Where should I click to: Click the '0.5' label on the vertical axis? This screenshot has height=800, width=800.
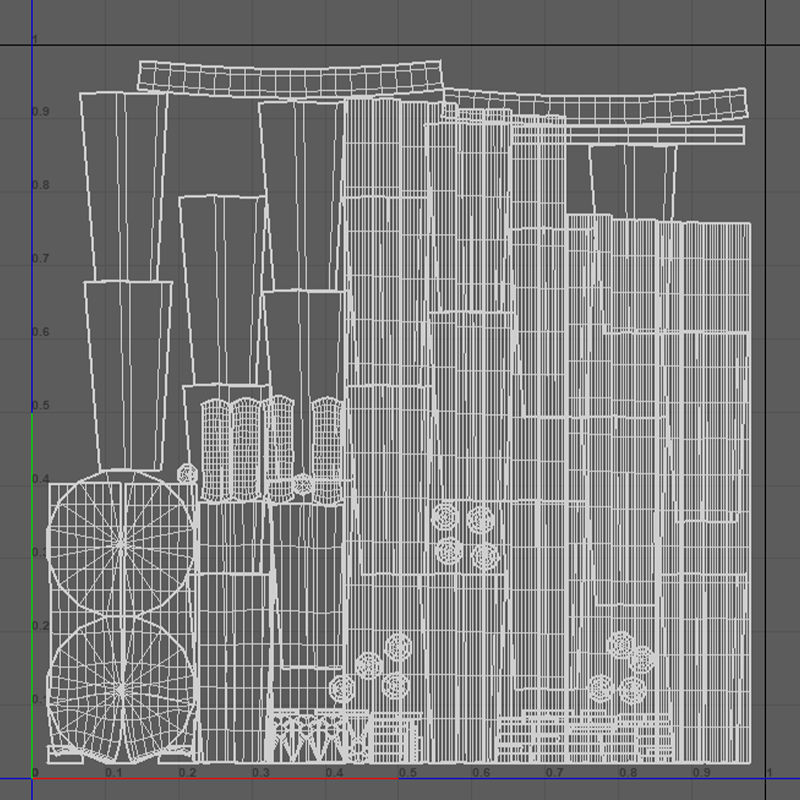click(x=41, y=406)
